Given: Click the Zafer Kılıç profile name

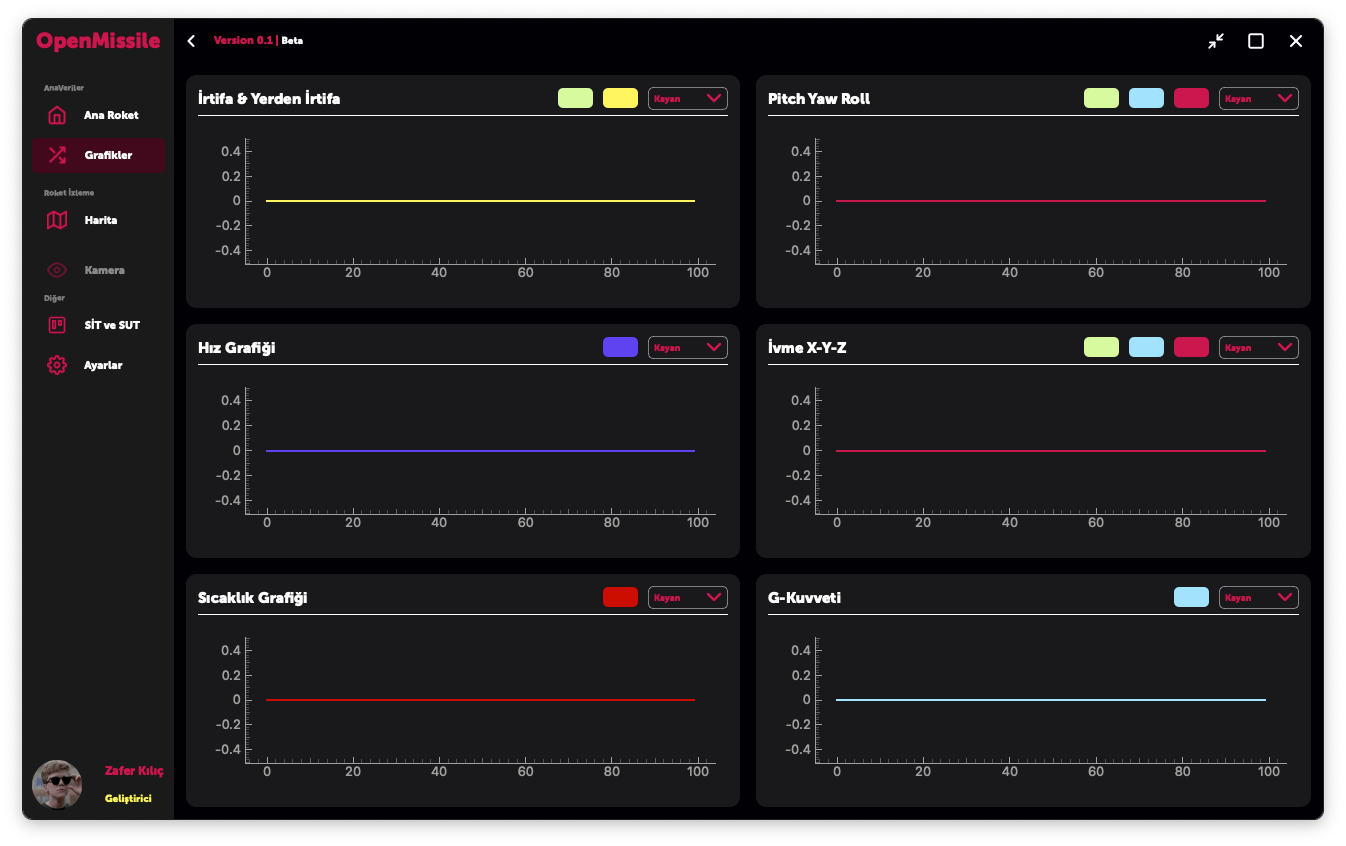Looking at the screenshot, I should point(134,771).
